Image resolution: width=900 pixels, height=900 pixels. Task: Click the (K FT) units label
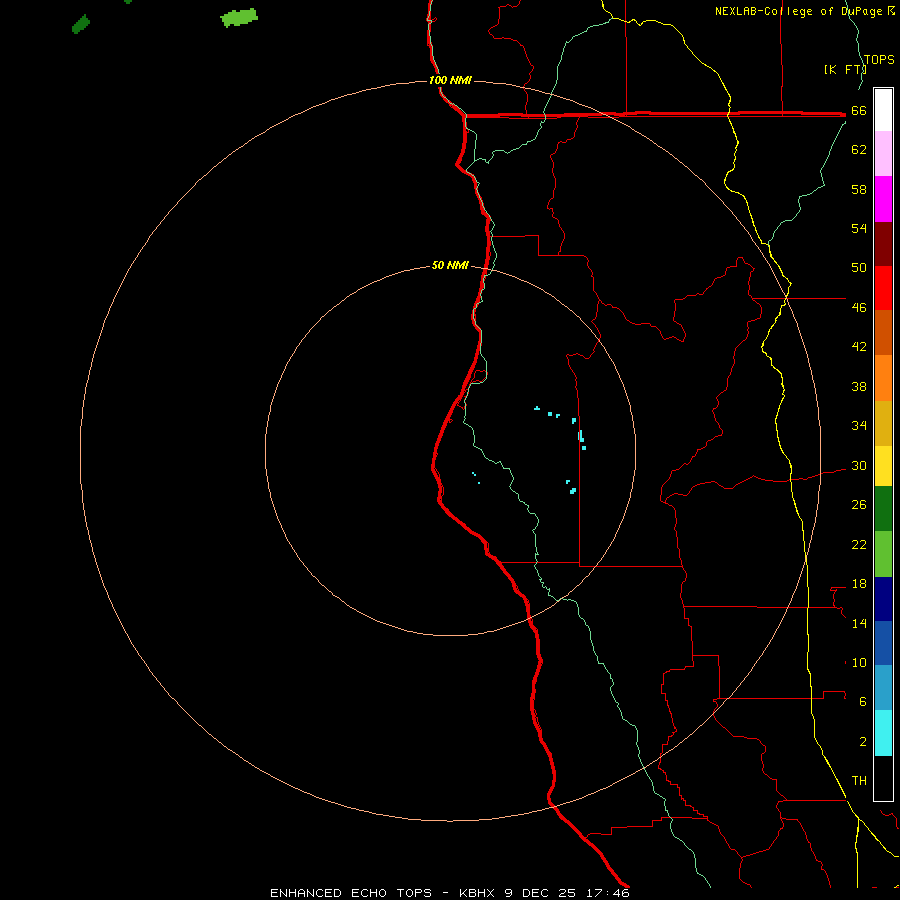coord(845,70)
